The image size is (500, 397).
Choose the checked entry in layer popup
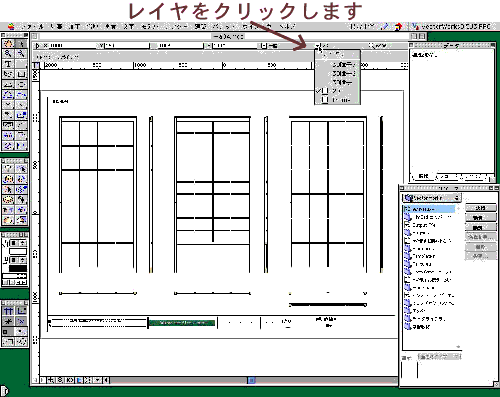coord(337,90)
